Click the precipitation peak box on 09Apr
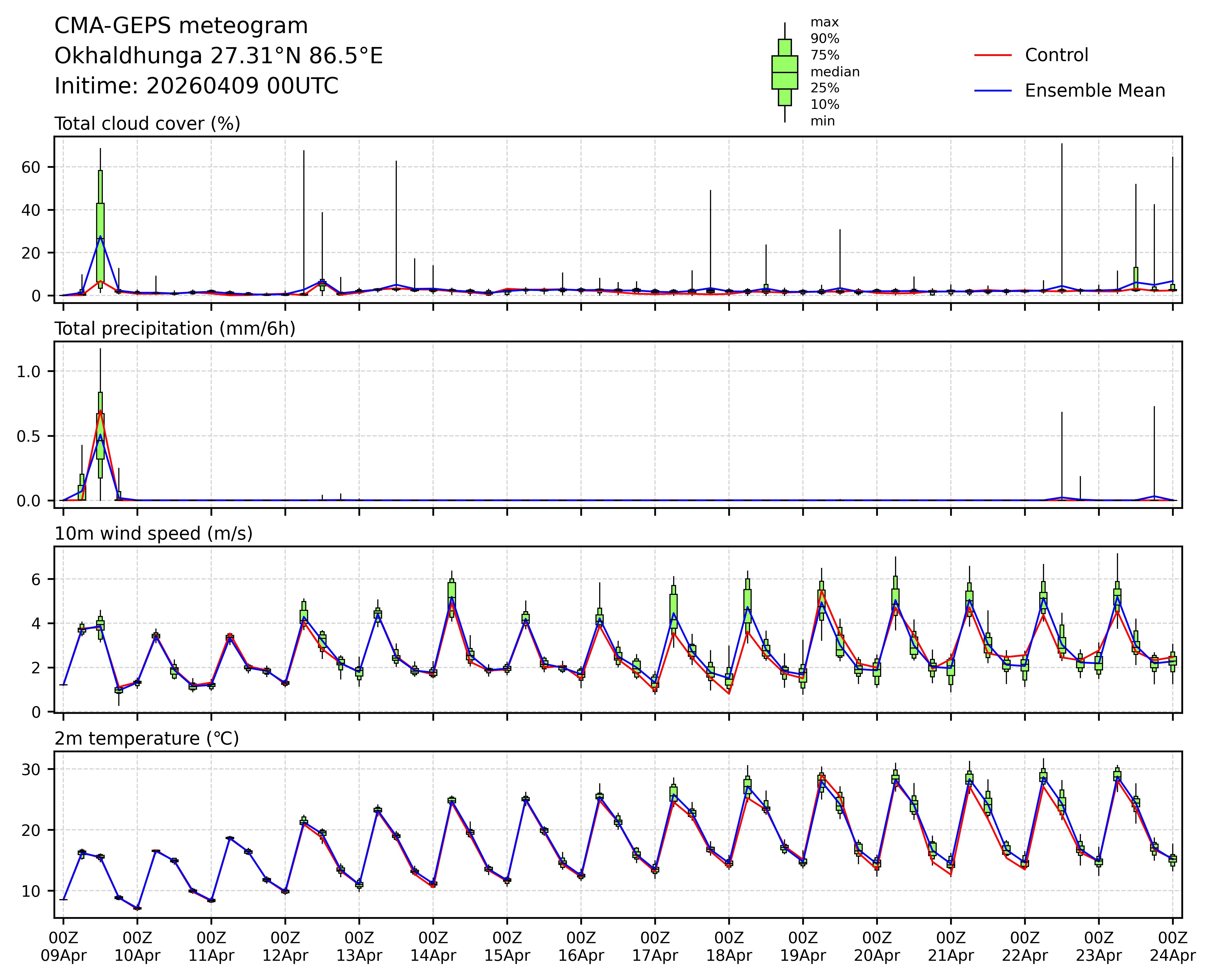1212x980 pixels. [x=100, y=435]
